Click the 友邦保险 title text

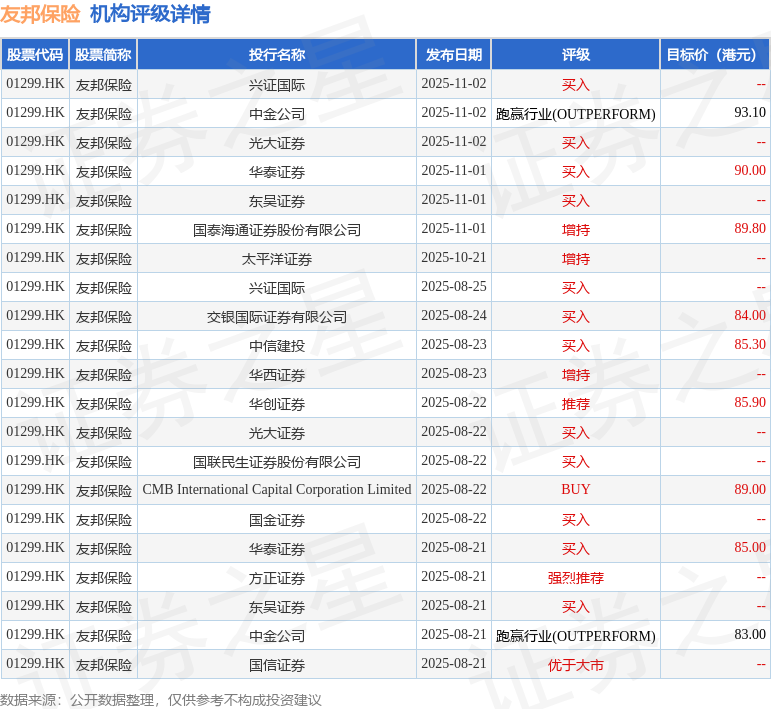point(40,14)
